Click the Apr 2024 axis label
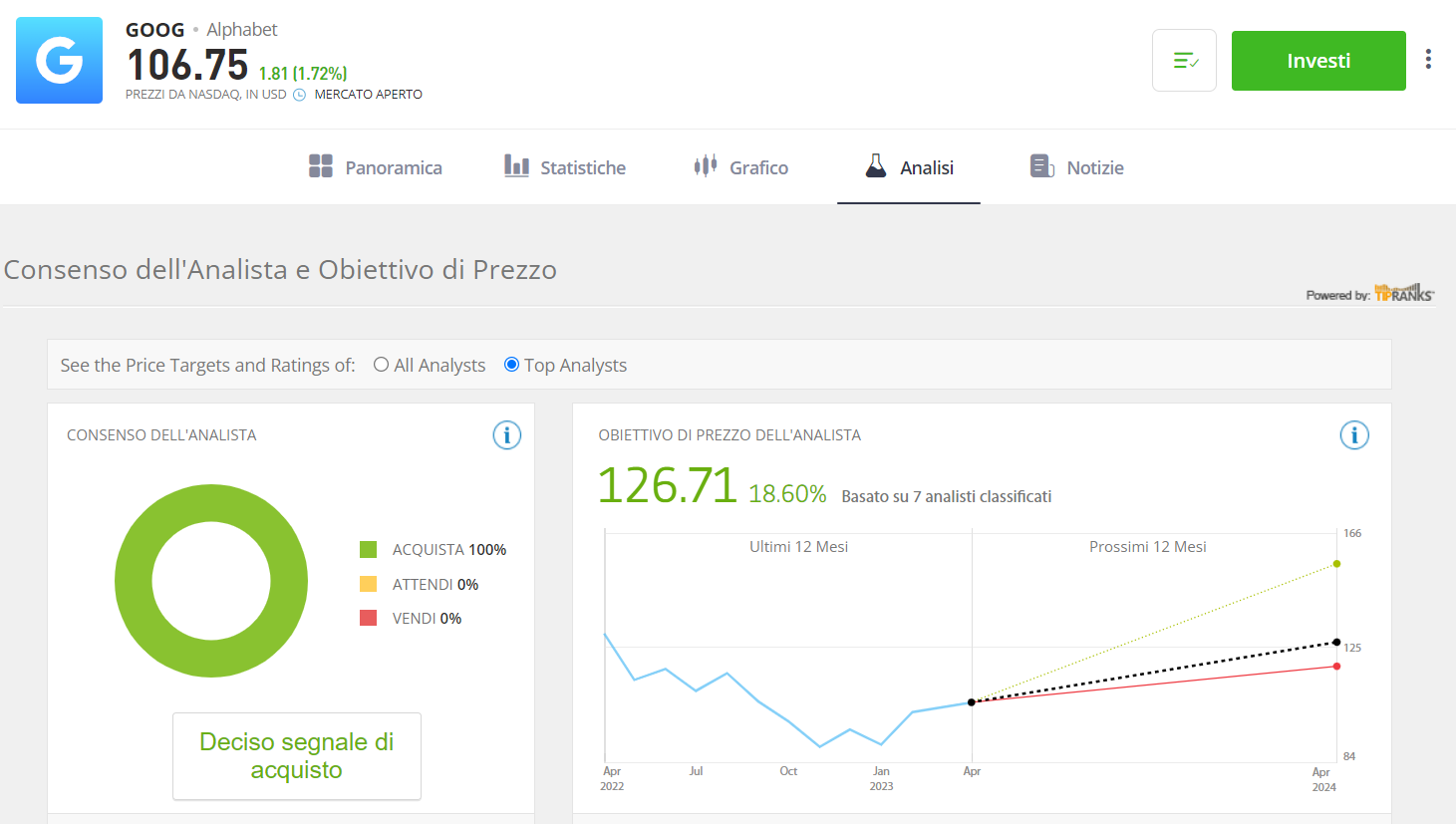This screenshot has width=1456, height=824. pos(1323,779)
